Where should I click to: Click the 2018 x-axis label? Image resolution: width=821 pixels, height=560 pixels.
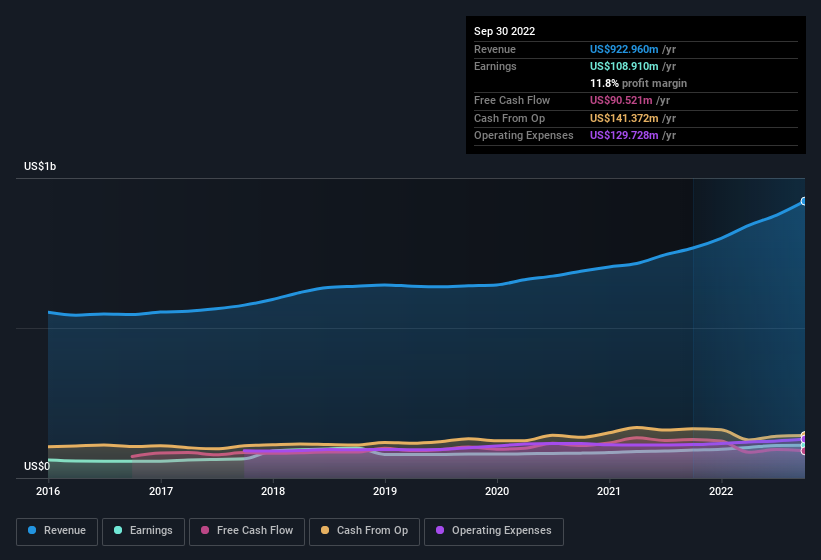pos(273,491)
